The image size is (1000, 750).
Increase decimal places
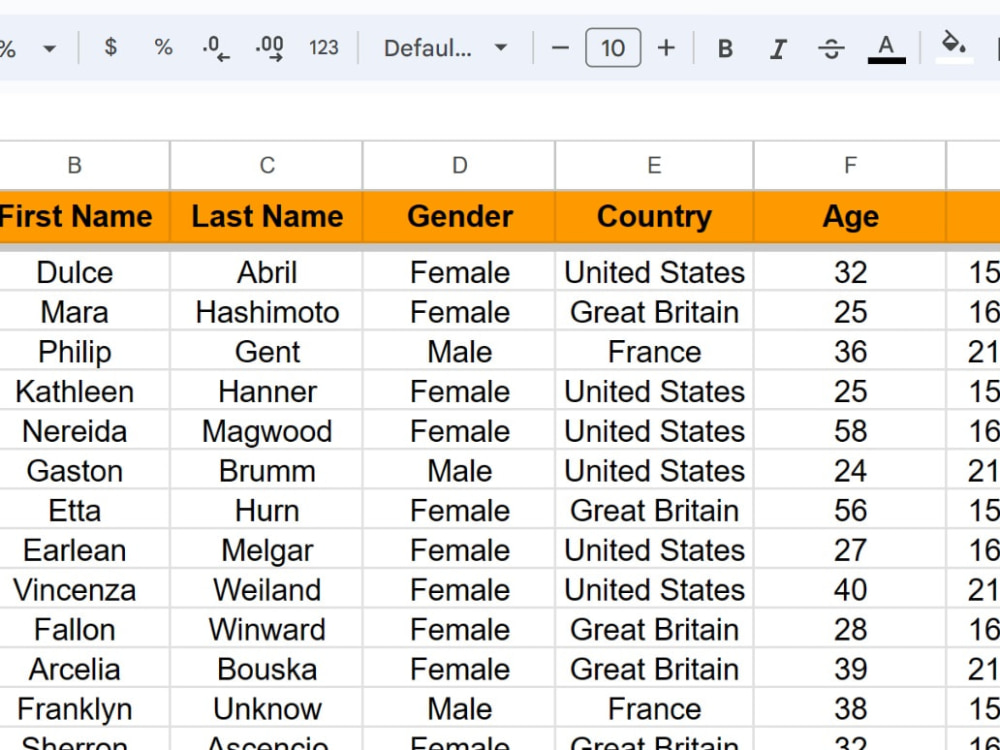tap(269, 47)
